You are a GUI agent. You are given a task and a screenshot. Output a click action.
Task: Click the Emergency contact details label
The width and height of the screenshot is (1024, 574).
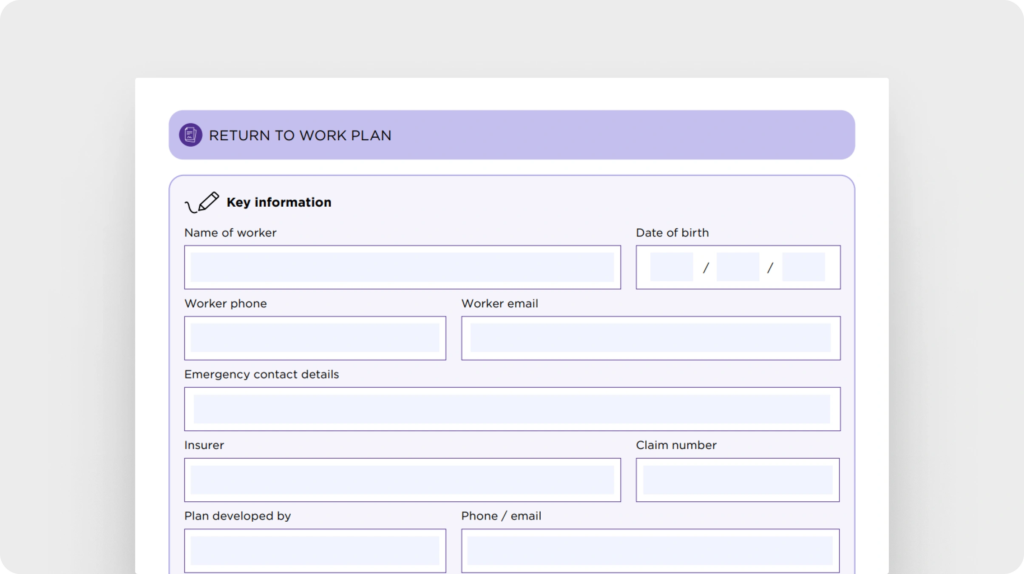click(261, 374)
